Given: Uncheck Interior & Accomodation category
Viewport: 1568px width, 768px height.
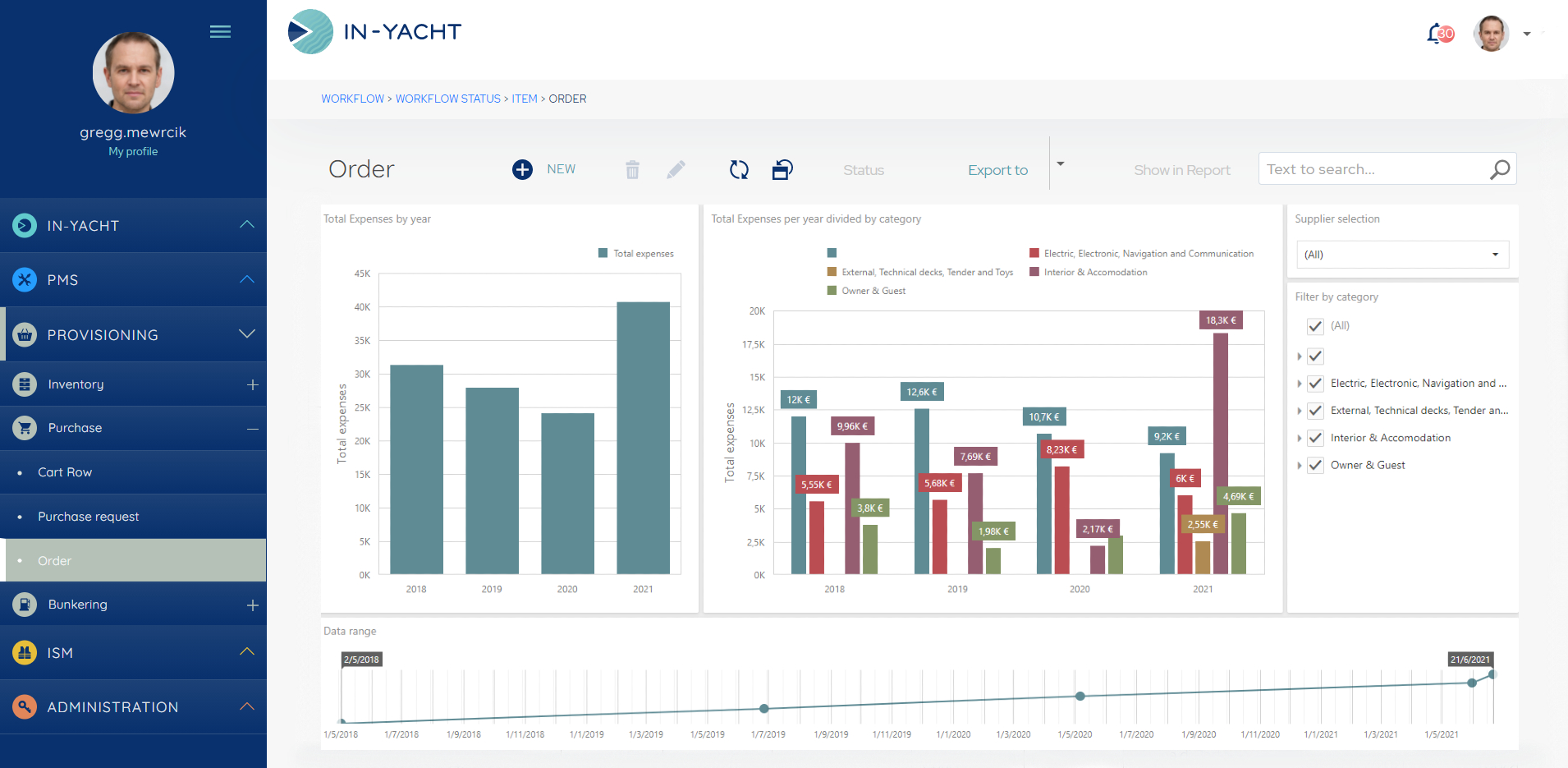Looking at the screenshot, I should 1315,439.
